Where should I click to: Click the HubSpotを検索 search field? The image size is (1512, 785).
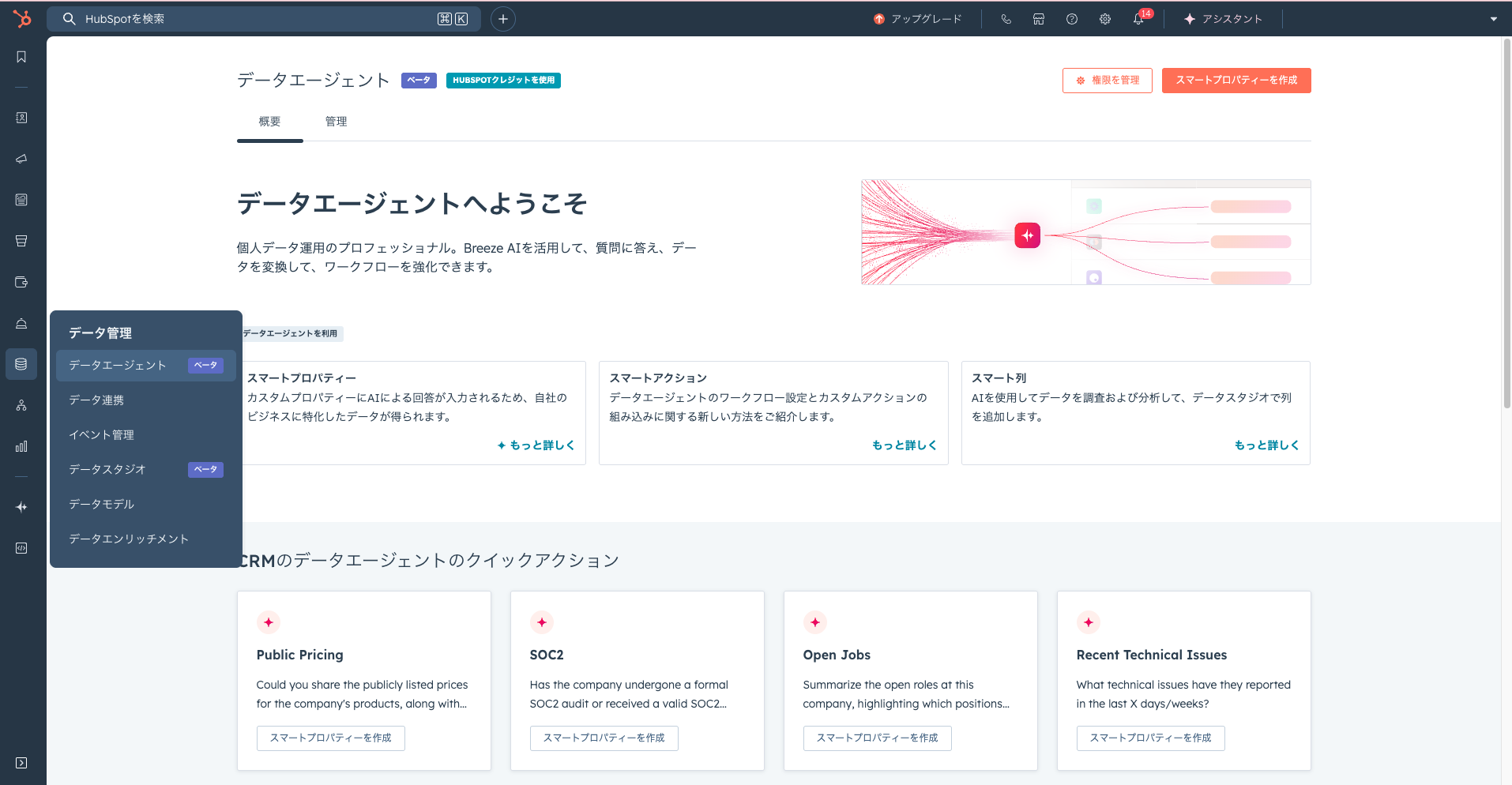[x=253, y=19]
